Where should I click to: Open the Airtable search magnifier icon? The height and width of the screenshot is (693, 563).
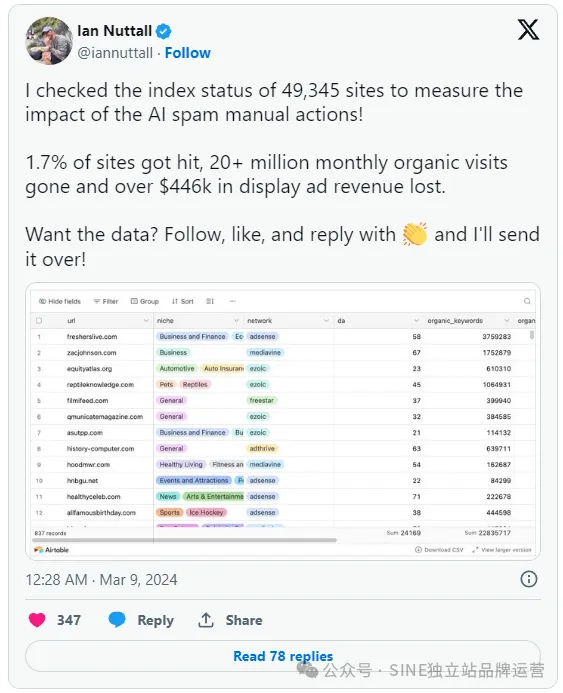click(x=527, y=301)
